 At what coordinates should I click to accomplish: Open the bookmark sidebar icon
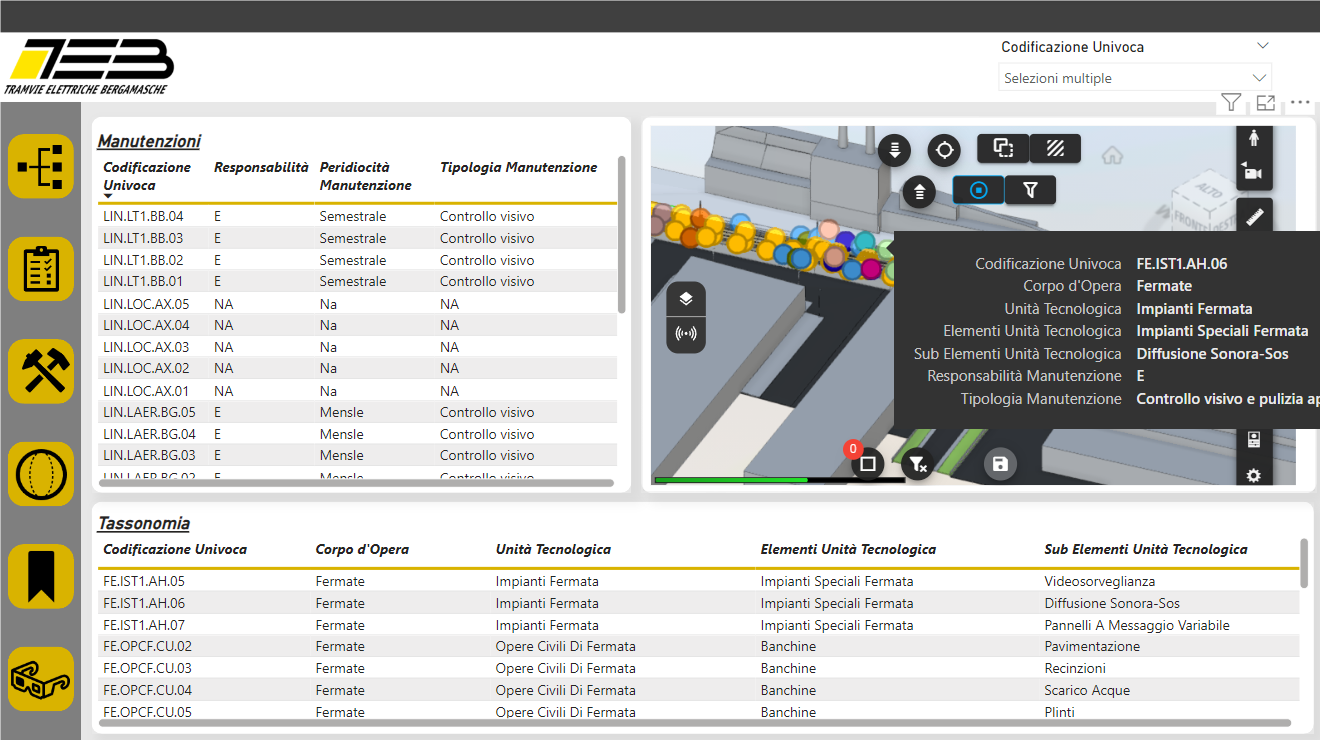point(41,577)
